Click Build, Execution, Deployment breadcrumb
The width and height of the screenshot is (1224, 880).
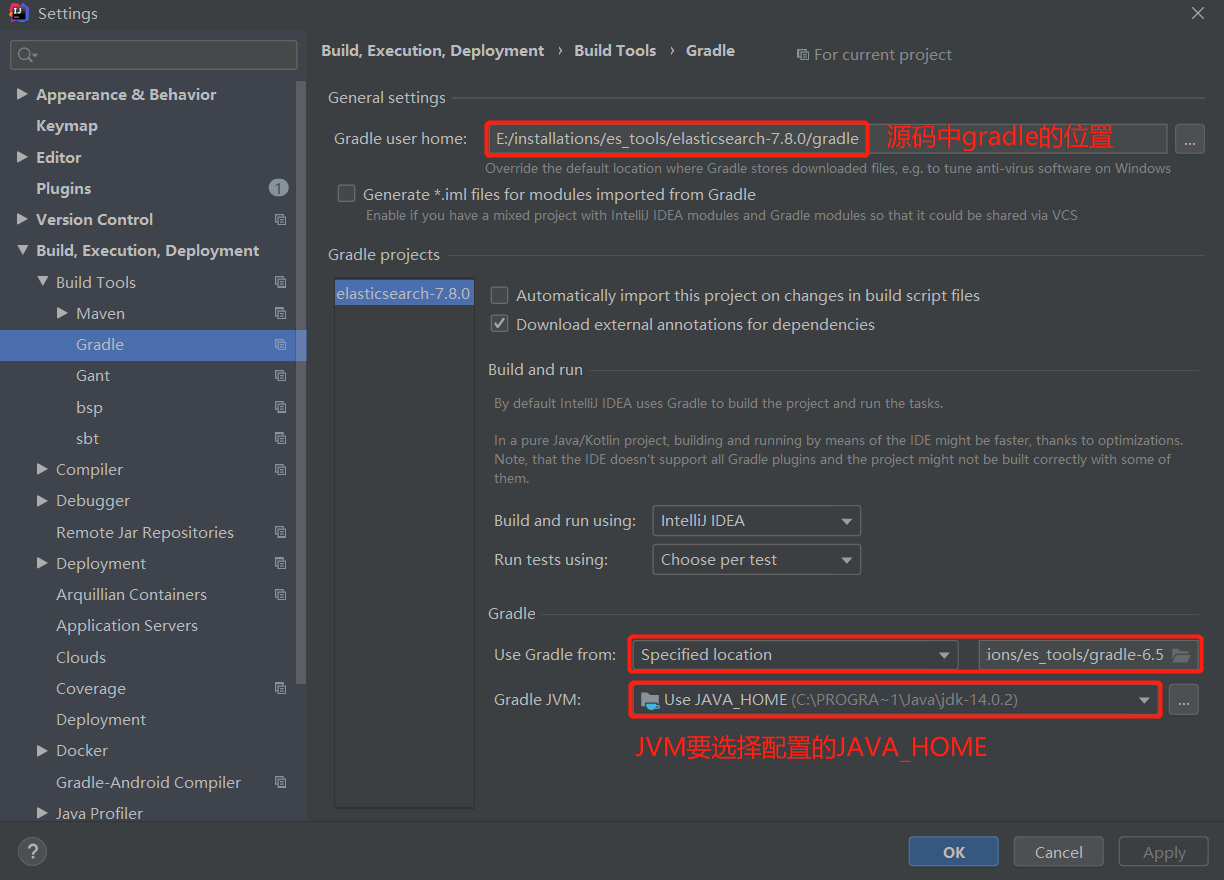(433, 50)
